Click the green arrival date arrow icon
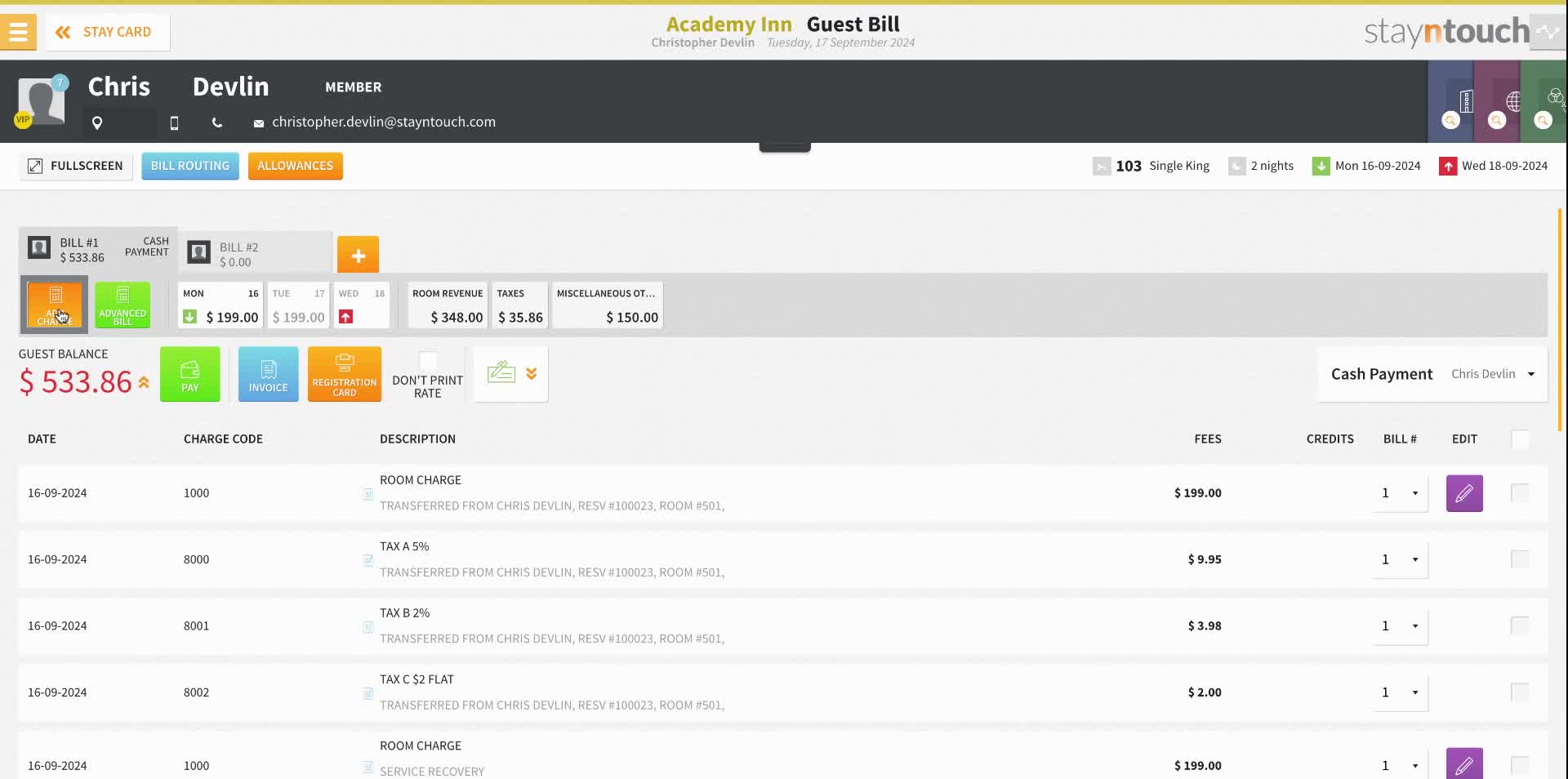Screen dimensions: 1568x779 click(1321, 167)
